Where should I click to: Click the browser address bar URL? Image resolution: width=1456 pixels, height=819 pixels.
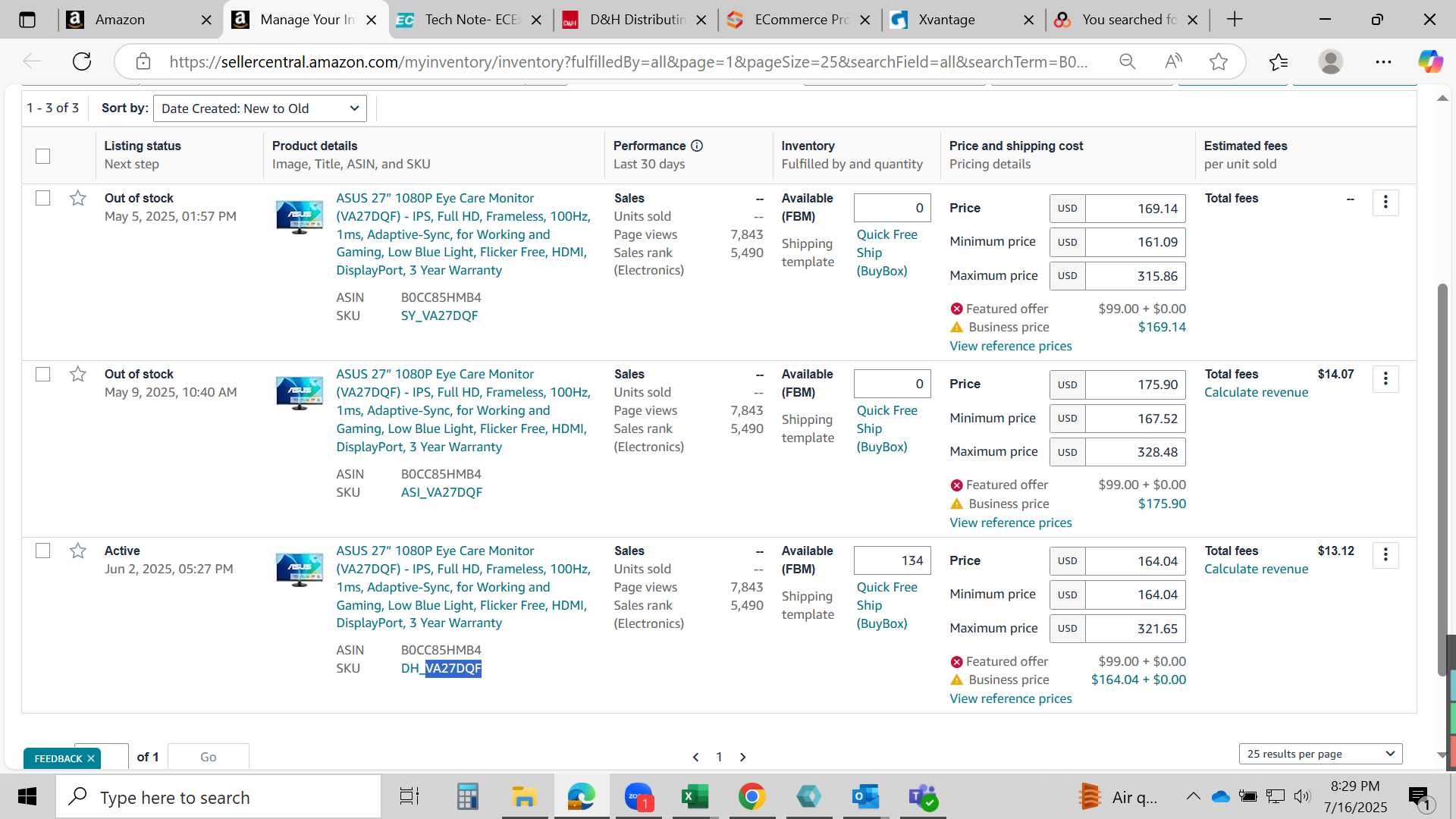[x=628, y=61]
